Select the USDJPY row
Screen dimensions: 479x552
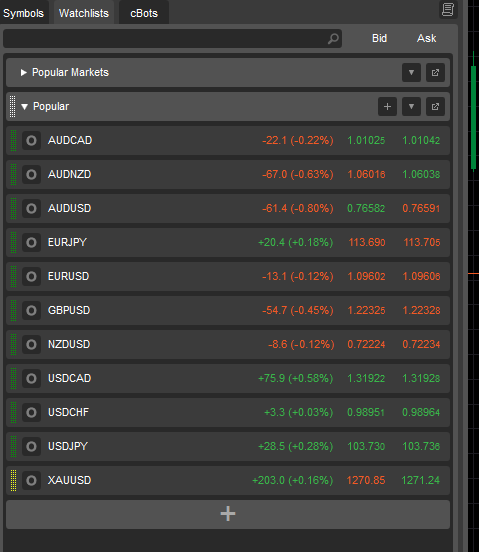point(228,446)
